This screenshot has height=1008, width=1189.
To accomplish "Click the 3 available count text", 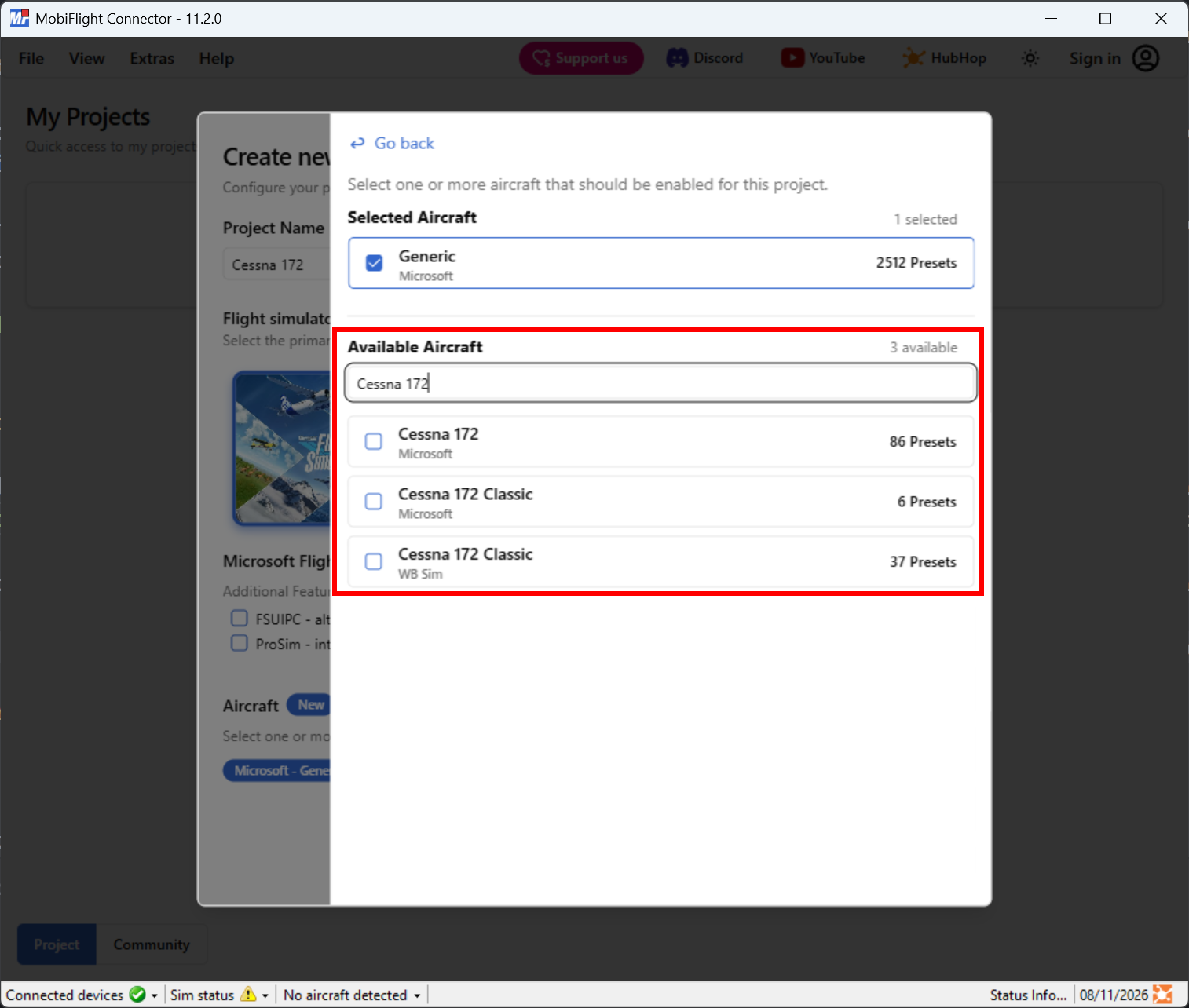I will (x=924, y=347).
